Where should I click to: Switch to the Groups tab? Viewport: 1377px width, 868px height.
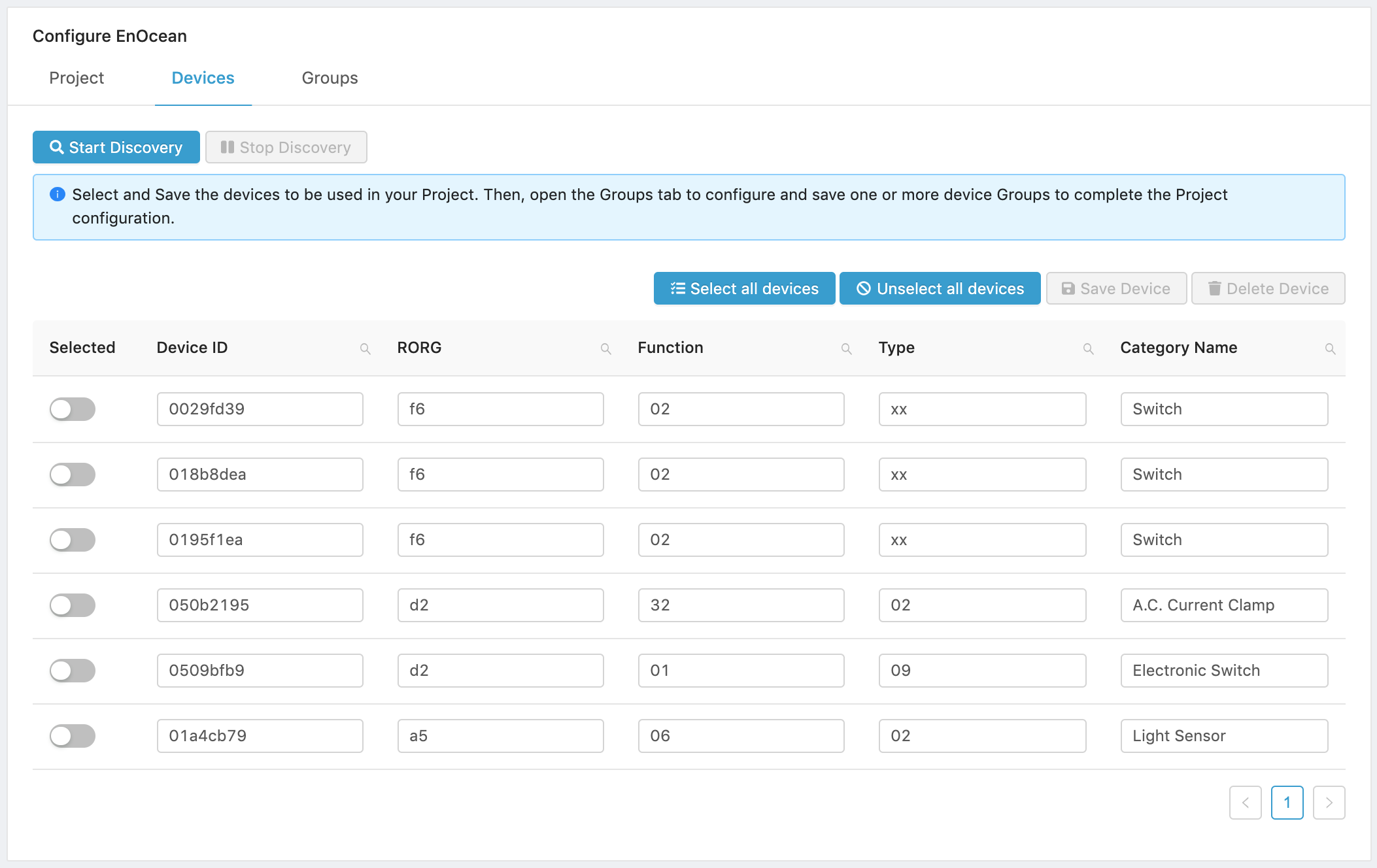click(330, 78)
